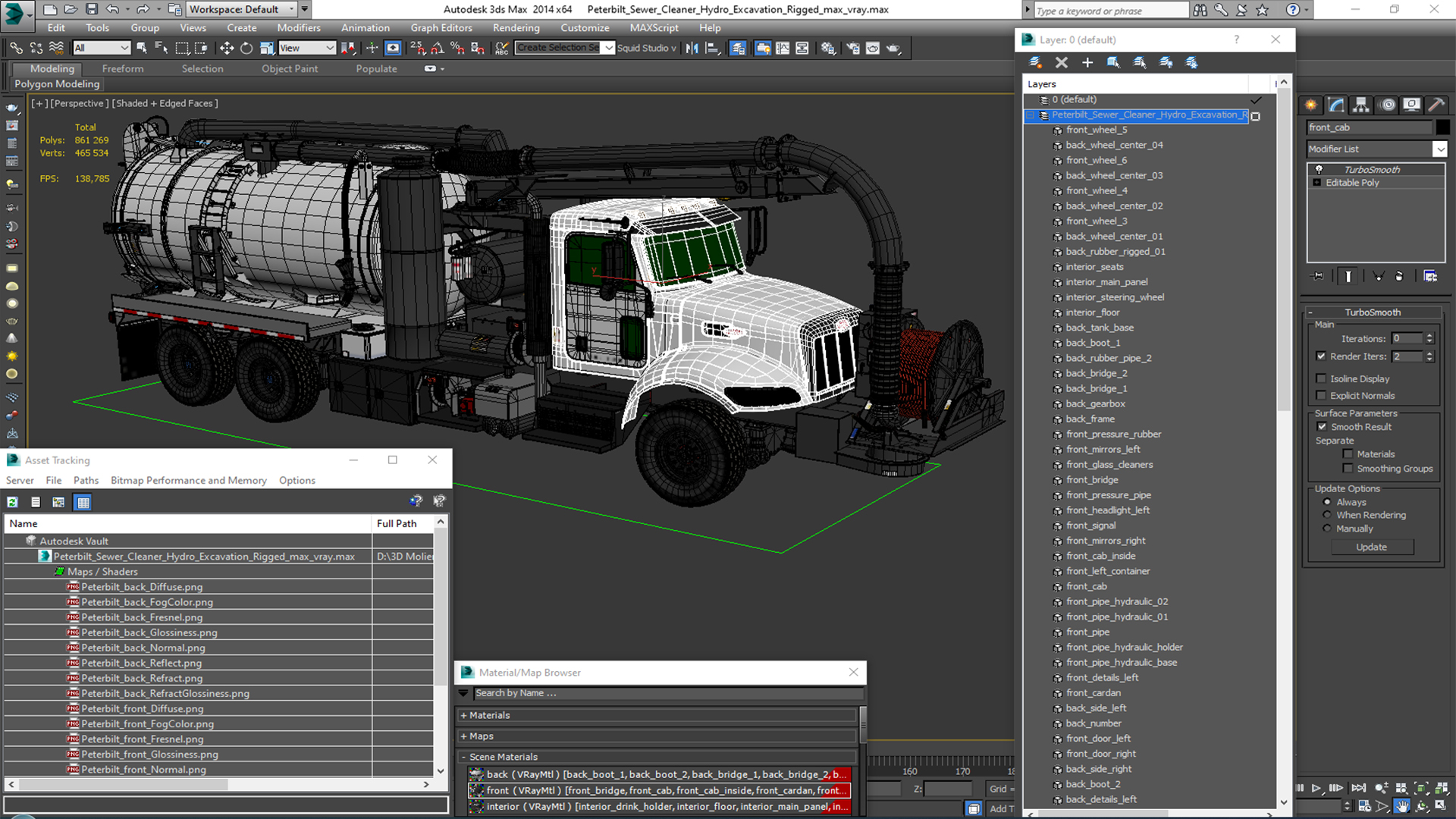Click the front_cab object name field

(1370, 127)
